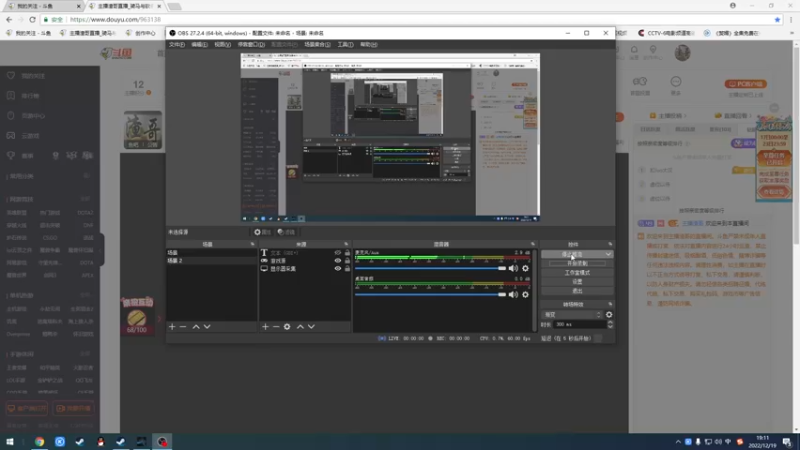Viewport: 800px width, 450px height.
Task: Lock the 文本 (GDI+) source
Action: point(347,253)
